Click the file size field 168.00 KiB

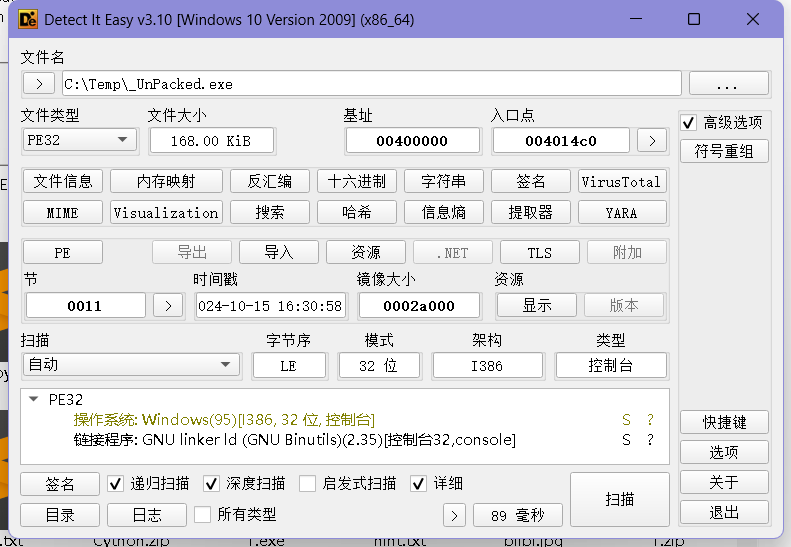[211, 141]
